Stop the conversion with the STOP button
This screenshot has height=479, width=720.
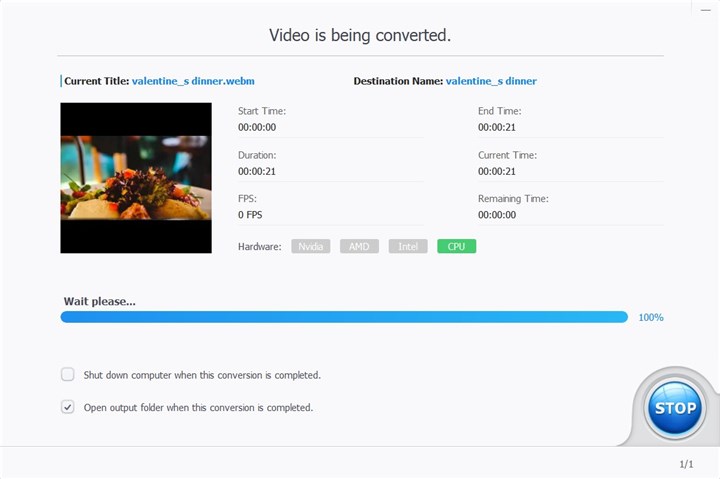tap(675, 407)
